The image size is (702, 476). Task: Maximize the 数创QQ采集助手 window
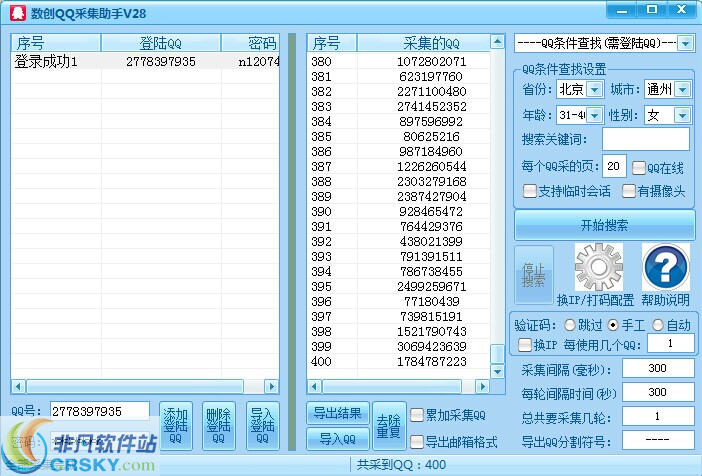(652, 10)
